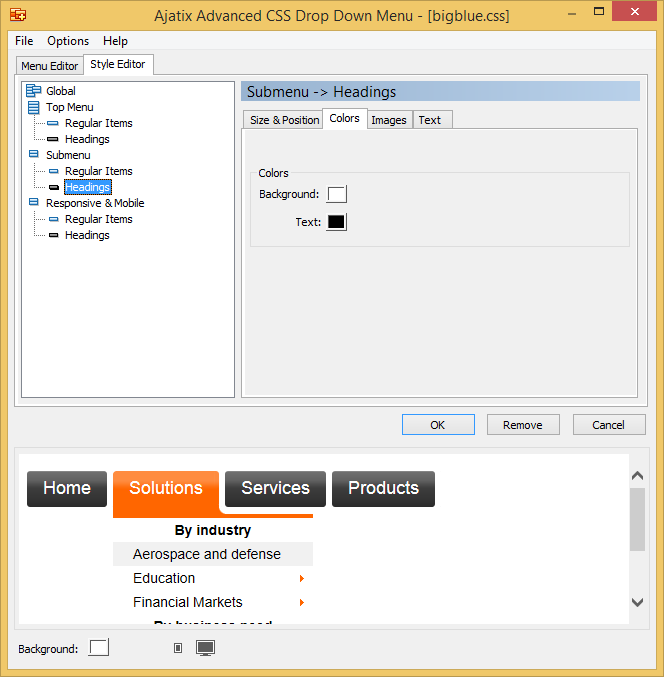Pick the heading Background color swatch
The height and width of the screenshot is (677, 664).
coord(337,194)
